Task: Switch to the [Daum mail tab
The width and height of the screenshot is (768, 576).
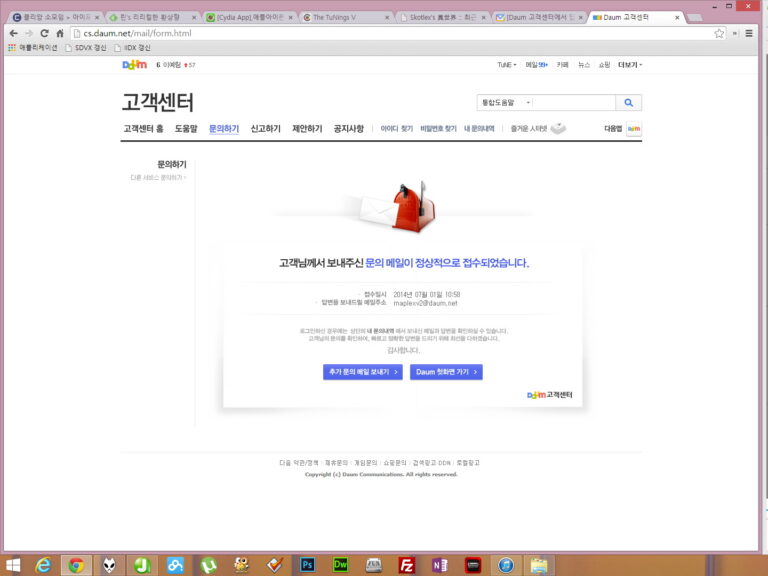Action: [539, 17]
